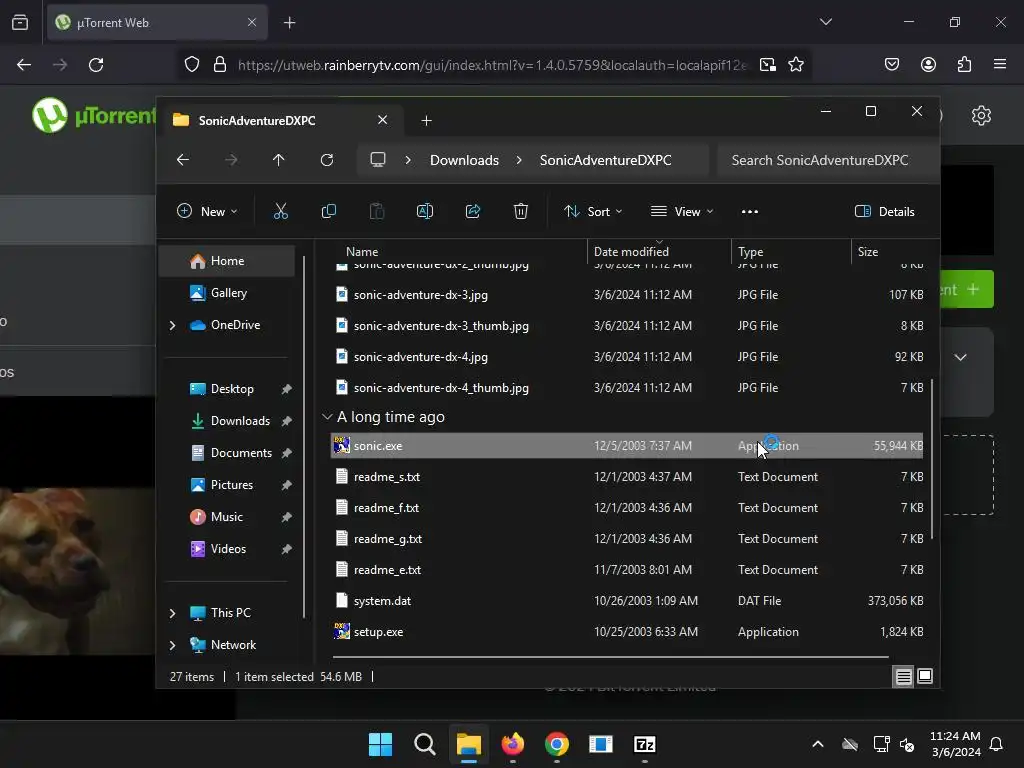This screenshot has height=768, width=1024.
Task: Add a new File Explorer tab
Action: 426,120
